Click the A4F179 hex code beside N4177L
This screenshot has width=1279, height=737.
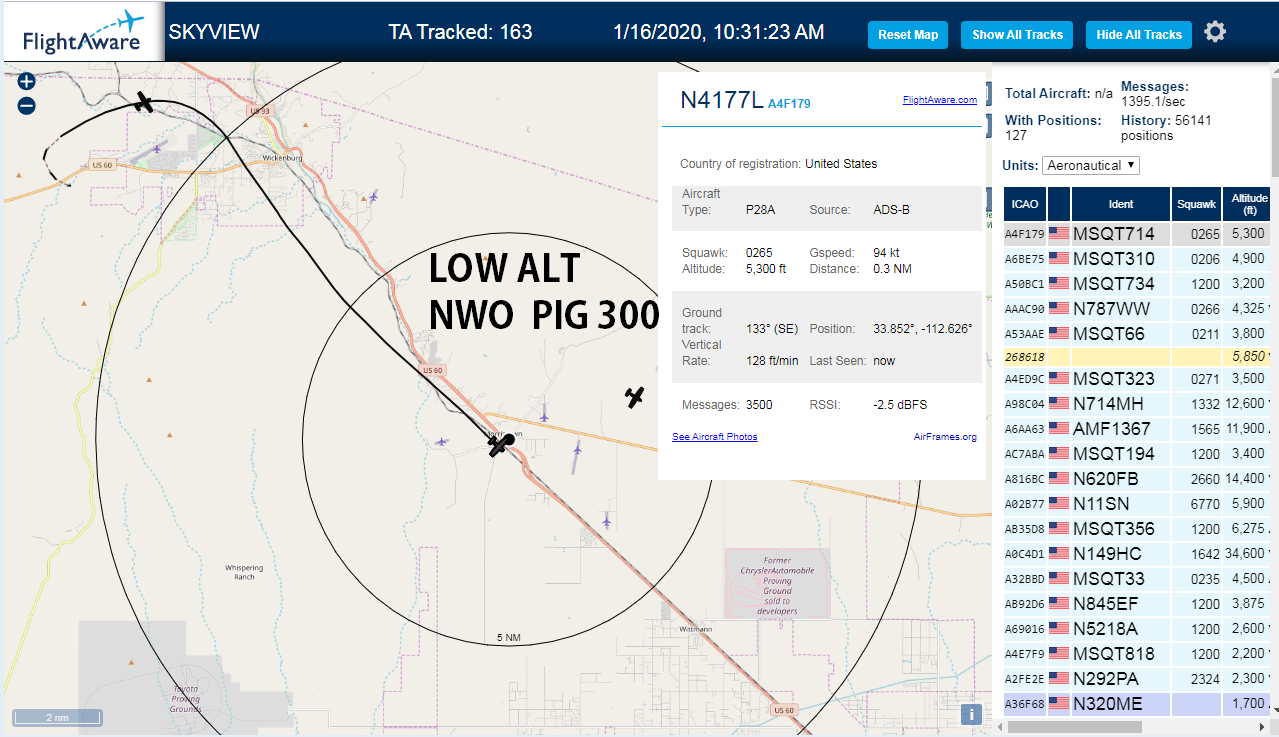click(789, 103)
